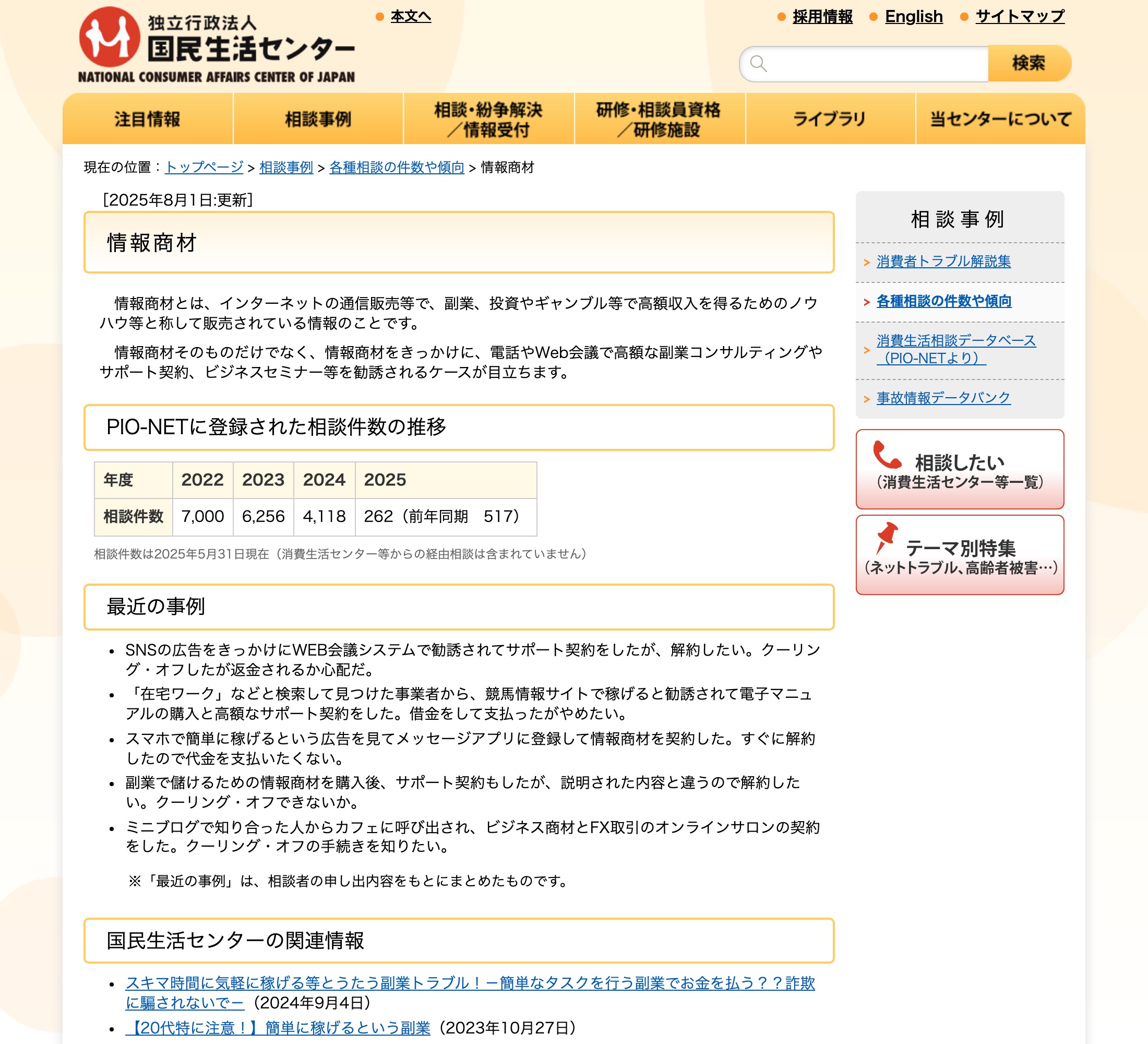Click the 相談したい consultation banner button
1148x1044 pixels.
tap(960, 469)
